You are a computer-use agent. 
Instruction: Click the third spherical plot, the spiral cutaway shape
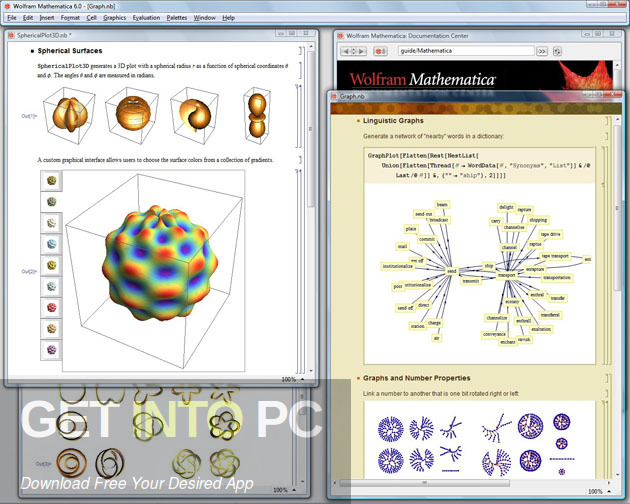click(194, 115)
